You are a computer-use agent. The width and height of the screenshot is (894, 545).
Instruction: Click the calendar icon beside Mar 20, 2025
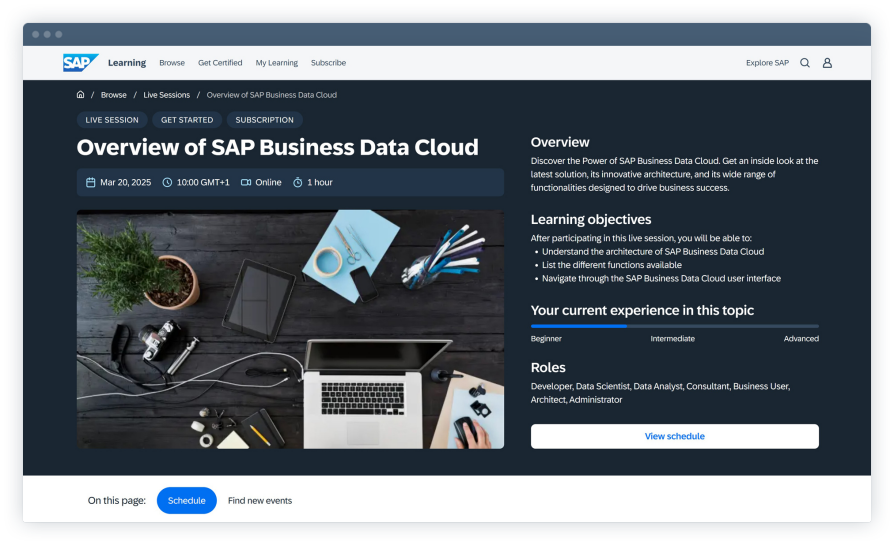click(91, 183)
